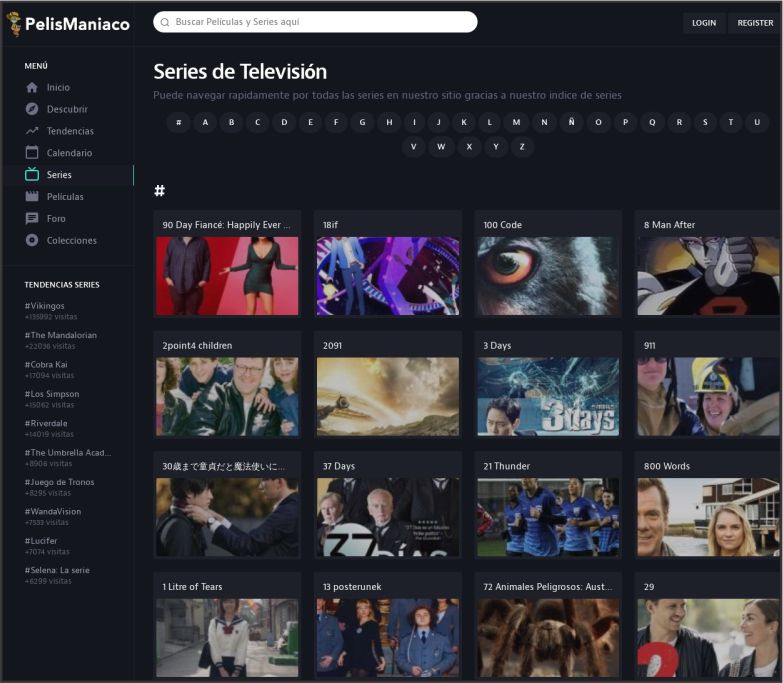Click the clapperboard icon for Películas

(x=32, y=197)
